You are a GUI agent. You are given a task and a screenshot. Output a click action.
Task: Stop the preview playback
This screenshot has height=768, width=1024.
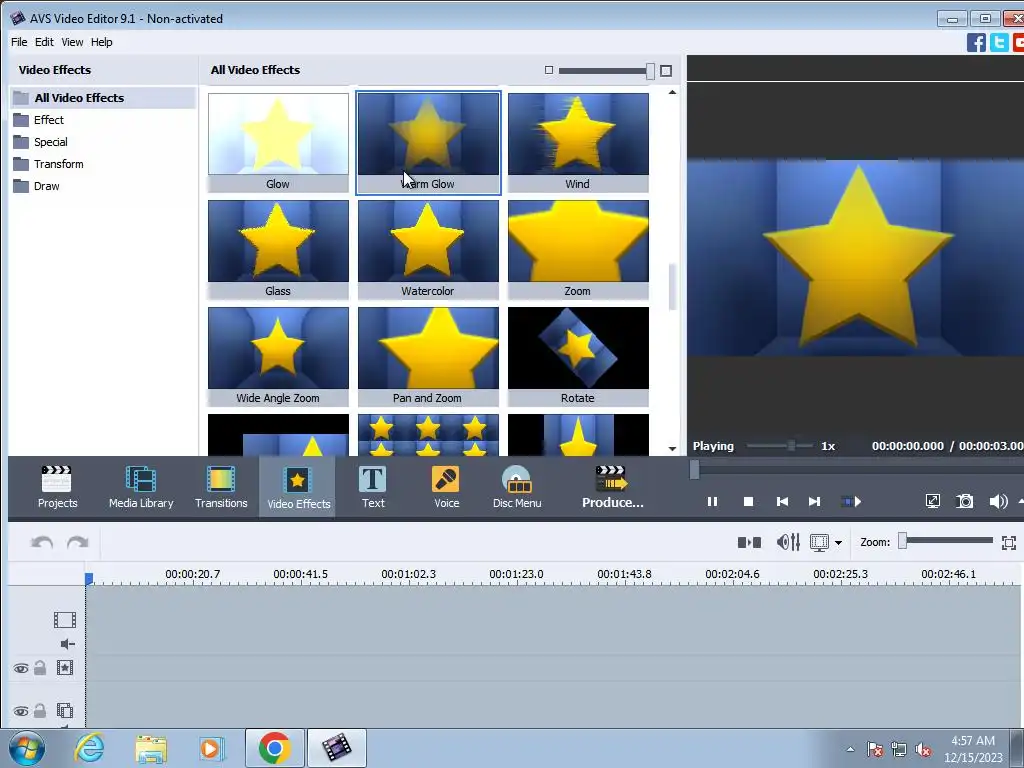748,502
